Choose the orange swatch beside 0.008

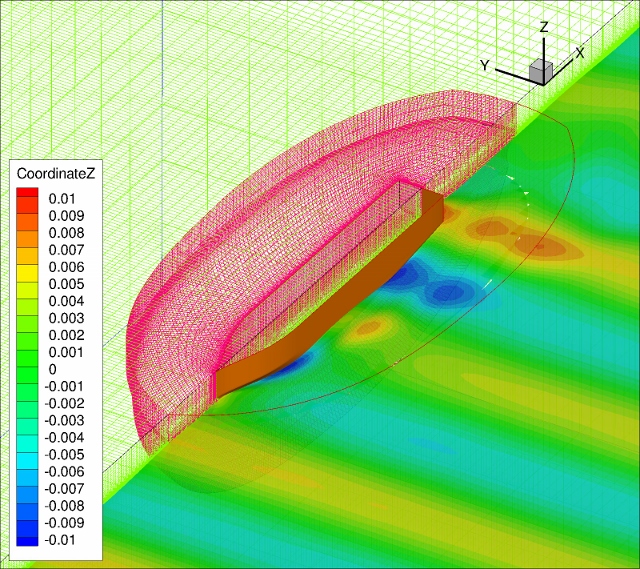(27, 232)
